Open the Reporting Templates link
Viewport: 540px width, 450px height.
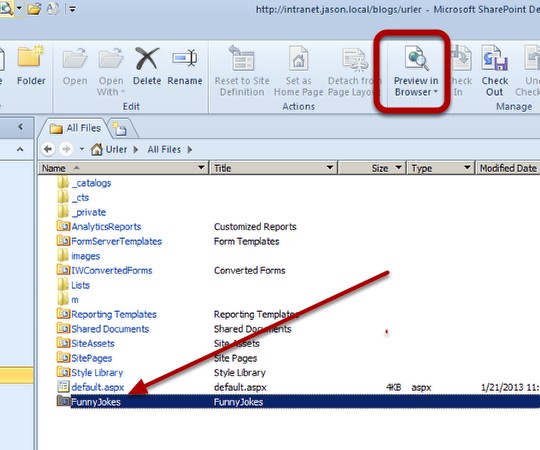pos(114,314)
